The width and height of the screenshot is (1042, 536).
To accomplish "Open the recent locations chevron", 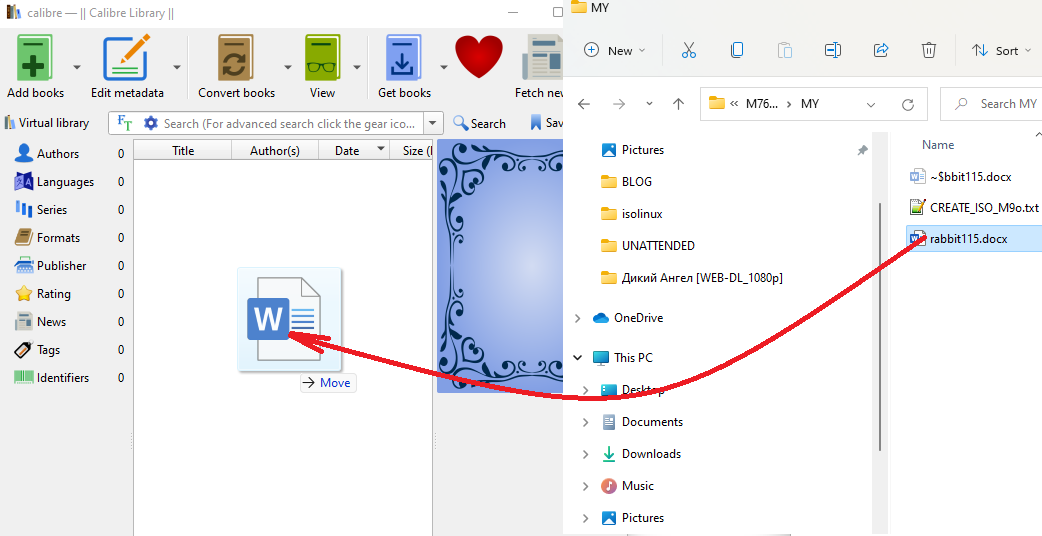I will 649,104.
